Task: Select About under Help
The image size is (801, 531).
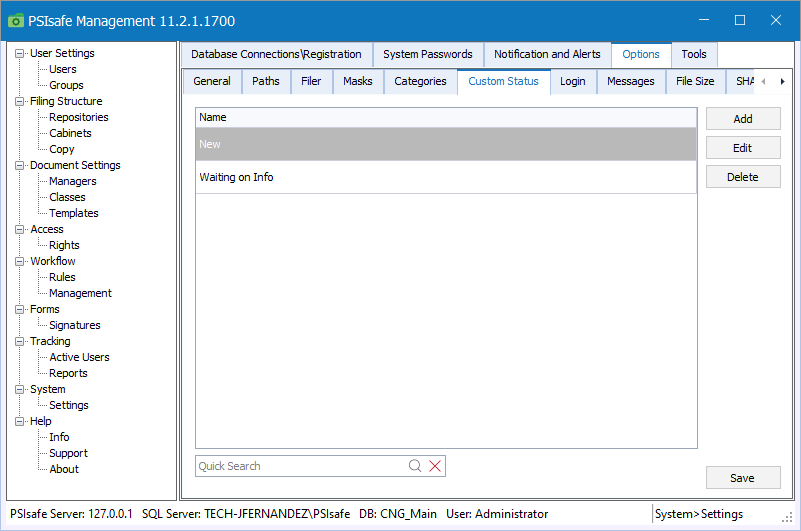Action: click(64, 469)
